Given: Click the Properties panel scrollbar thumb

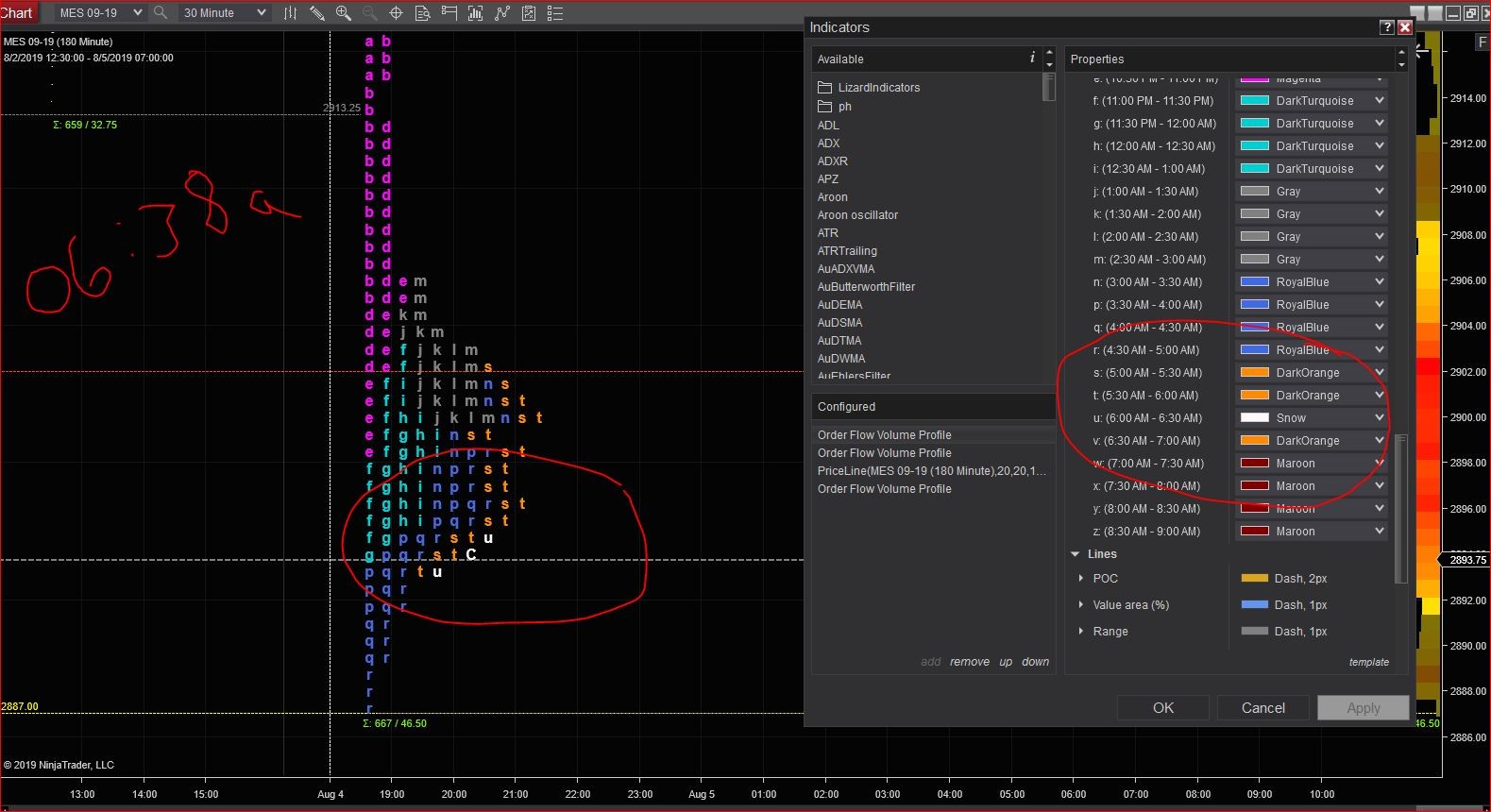Looking at the screenshot, I should pos(1401,508).
